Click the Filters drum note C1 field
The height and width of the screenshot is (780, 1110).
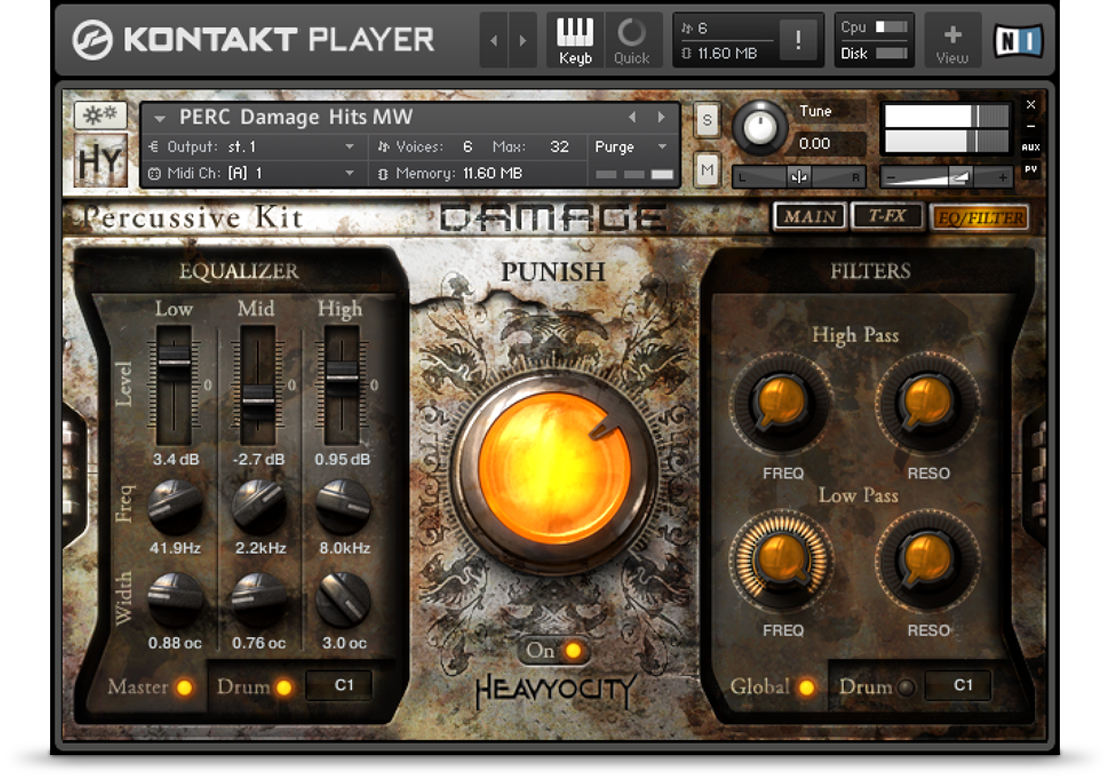click(x=959, y=685)
